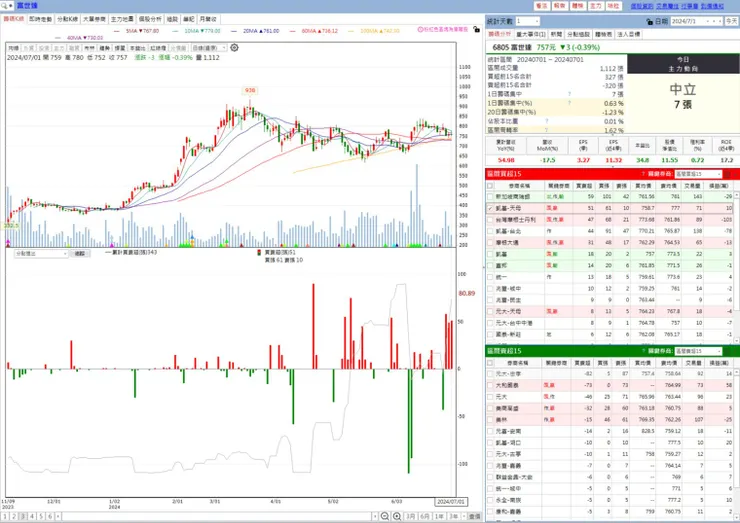
Task: Click the 查價 button at bottom right
Action: pyautogui.click(x=474, y=516)
